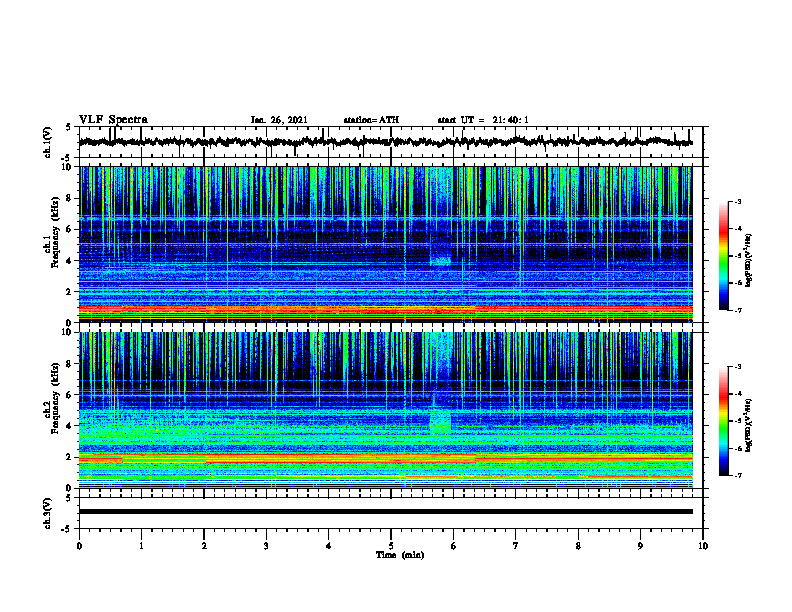792x612 pixels.
Task: Click time axis tick label "1"
Action: pos(141,546)
